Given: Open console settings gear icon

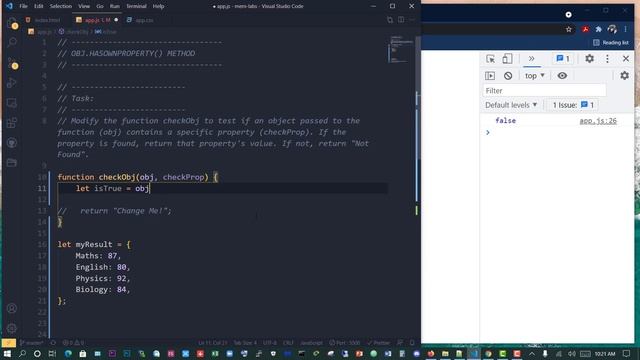Looking at the screenshot, I should click(x=624, y=76).
